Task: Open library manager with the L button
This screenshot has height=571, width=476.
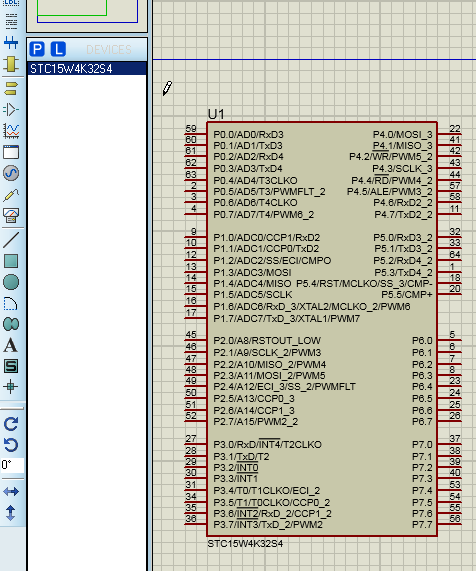Action: (x=58, y=49)
